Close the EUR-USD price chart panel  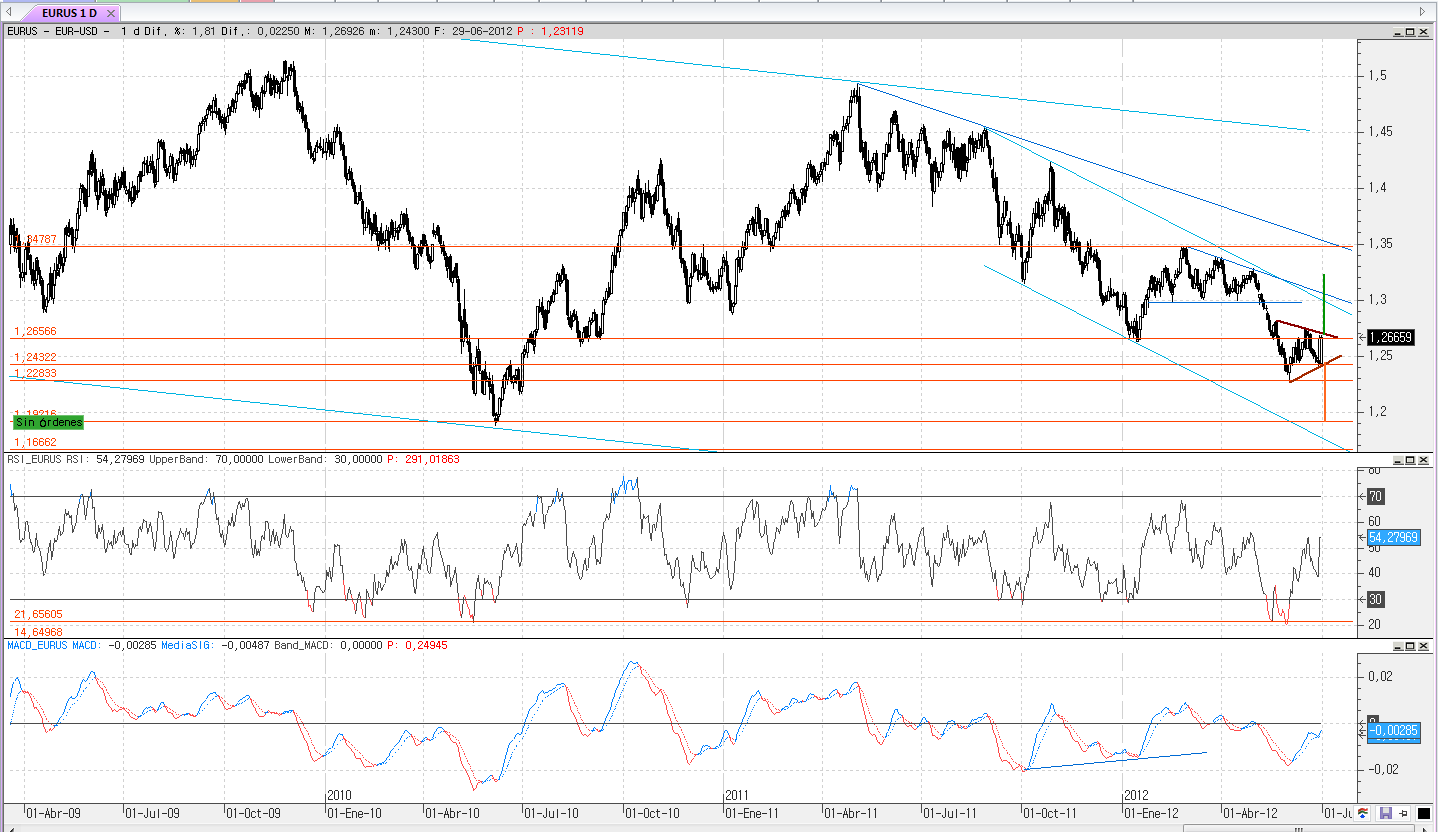[1424, 32]
